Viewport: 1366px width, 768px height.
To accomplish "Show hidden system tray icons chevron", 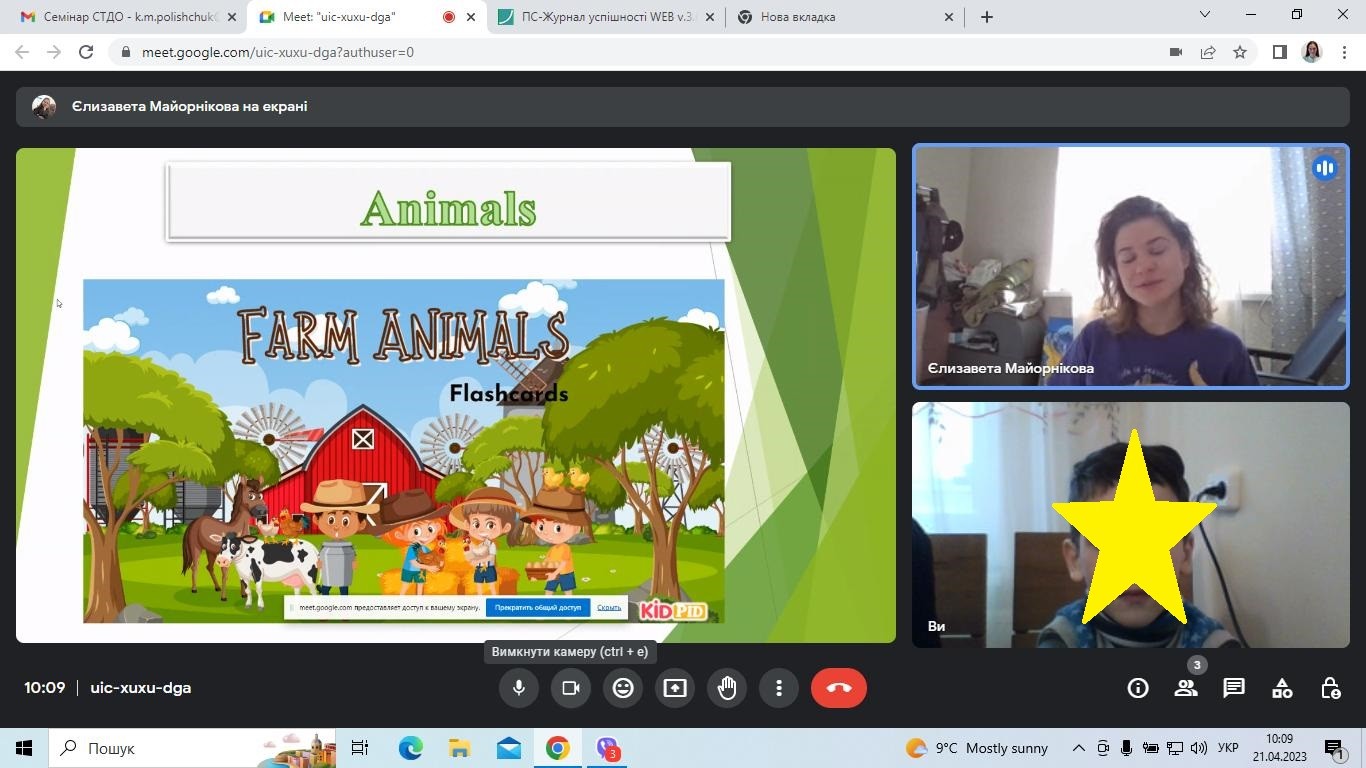I will pyautogui.click(x=1078, y=748).
